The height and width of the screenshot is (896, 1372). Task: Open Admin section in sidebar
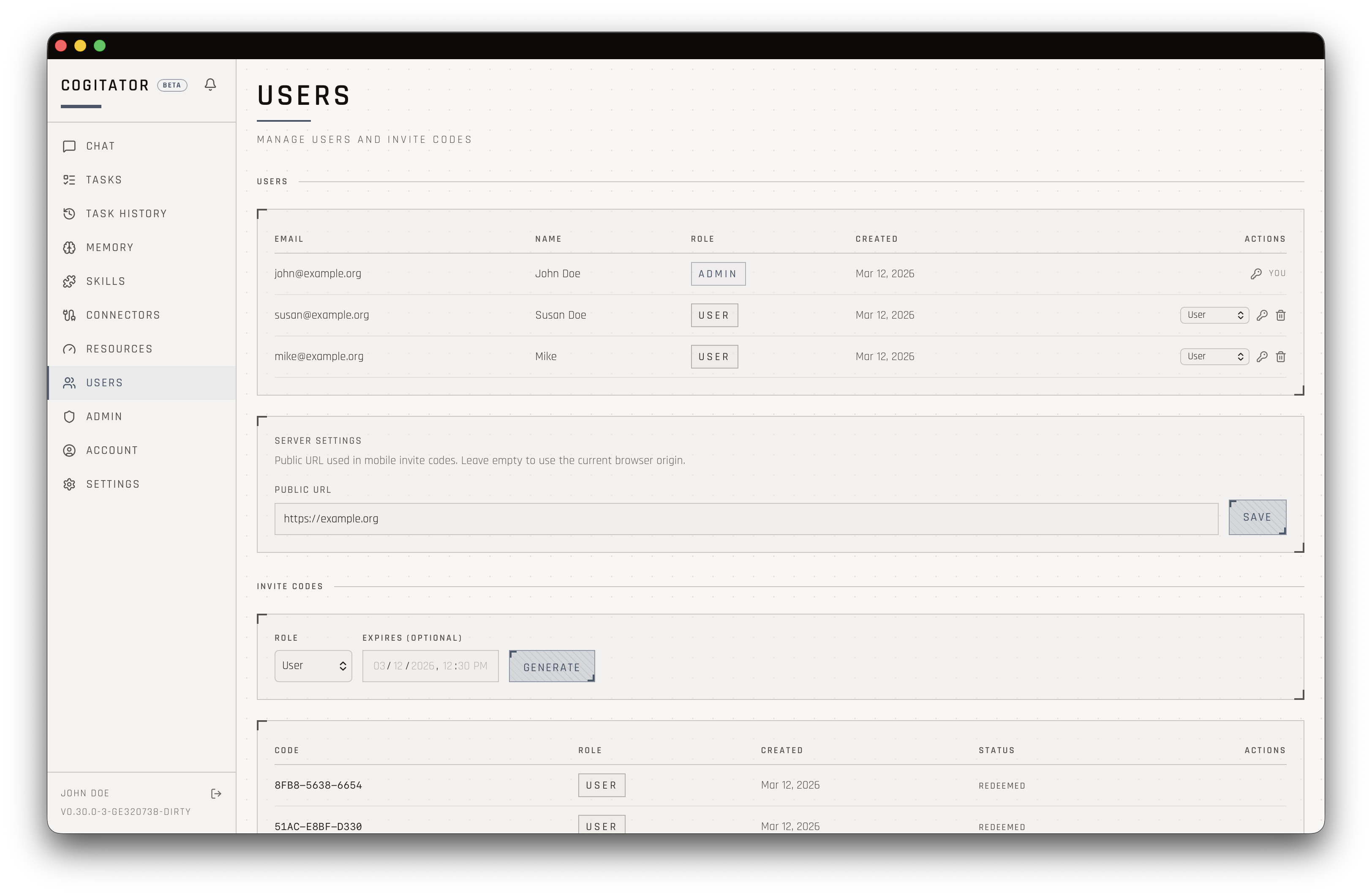[141, 417]
